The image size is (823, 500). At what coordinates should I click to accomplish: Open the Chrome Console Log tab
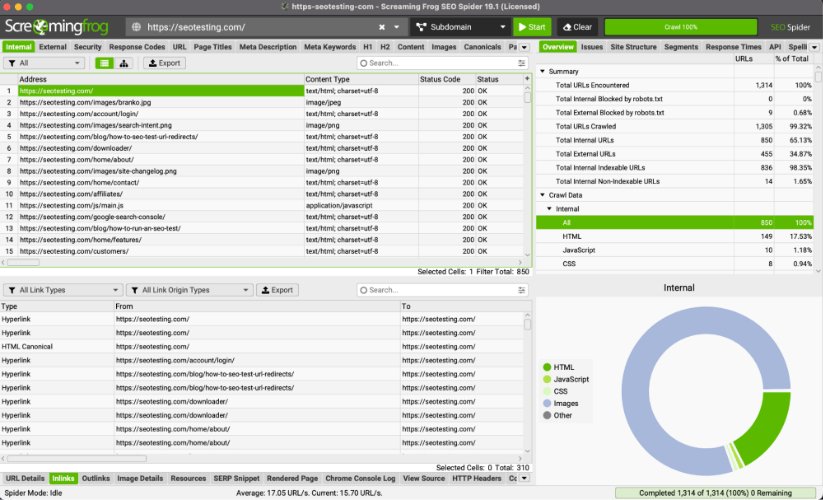360,478
